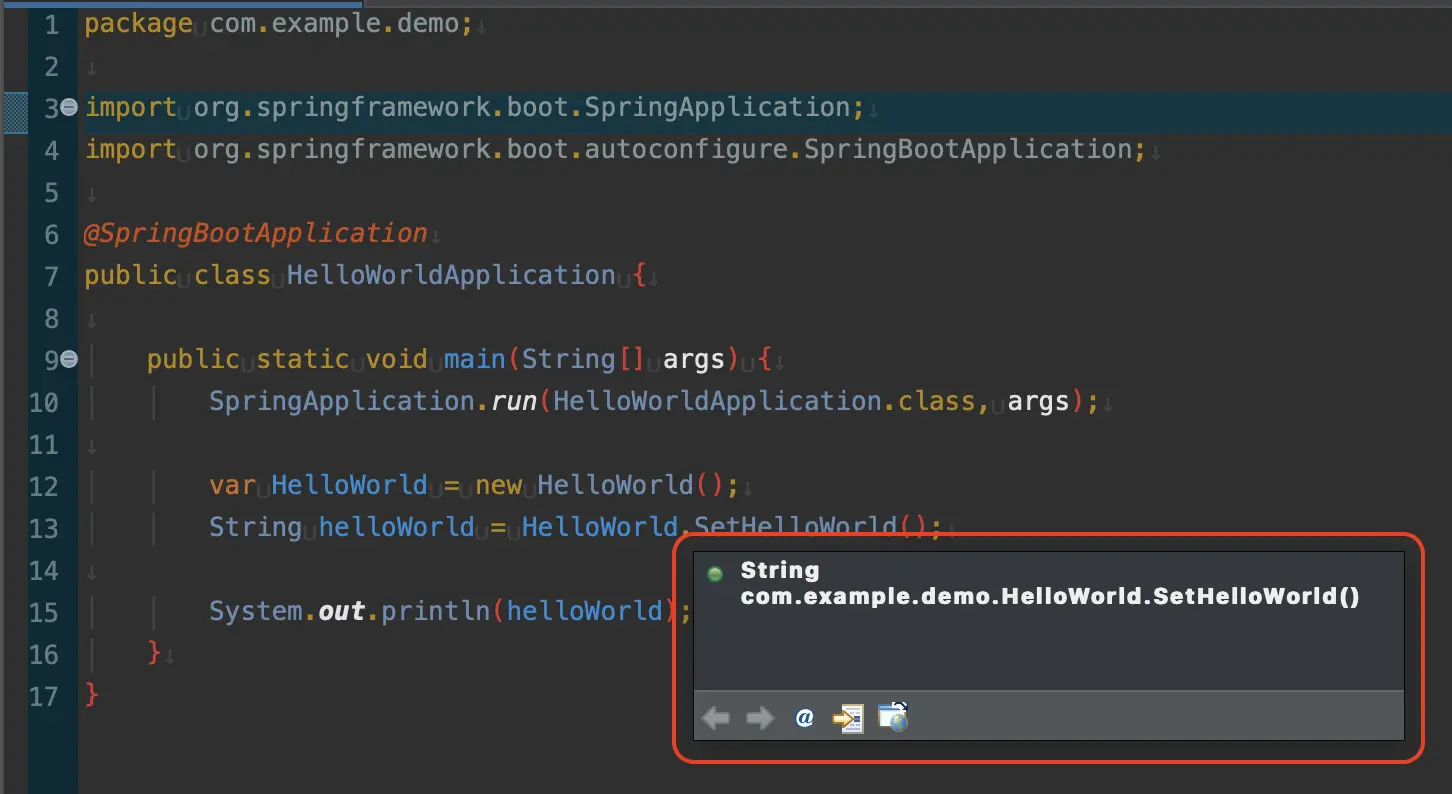The height and width of the screenshot is (794, 1452).
Task: Click the Forward arrow in hover popup
Action: pyautogui.click(x=760, y=718)
